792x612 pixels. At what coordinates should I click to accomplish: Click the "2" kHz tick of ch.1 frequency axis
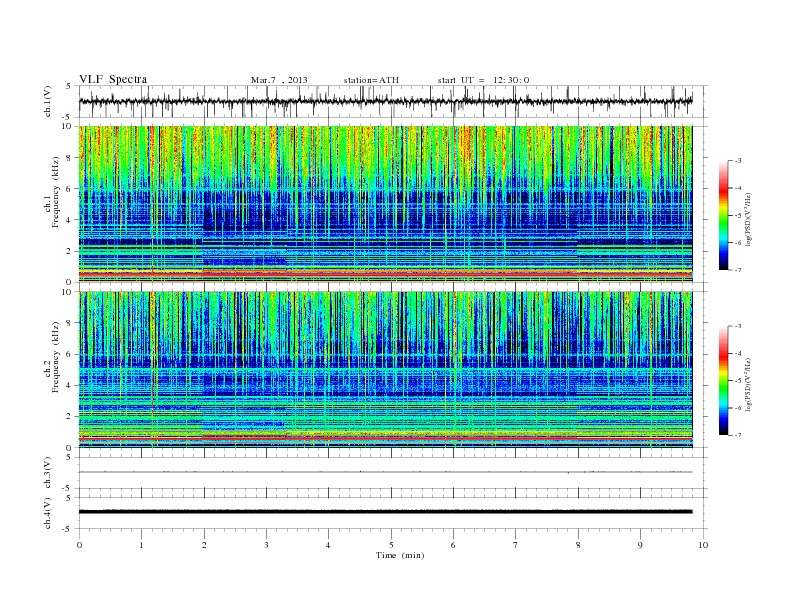[70, 251]
